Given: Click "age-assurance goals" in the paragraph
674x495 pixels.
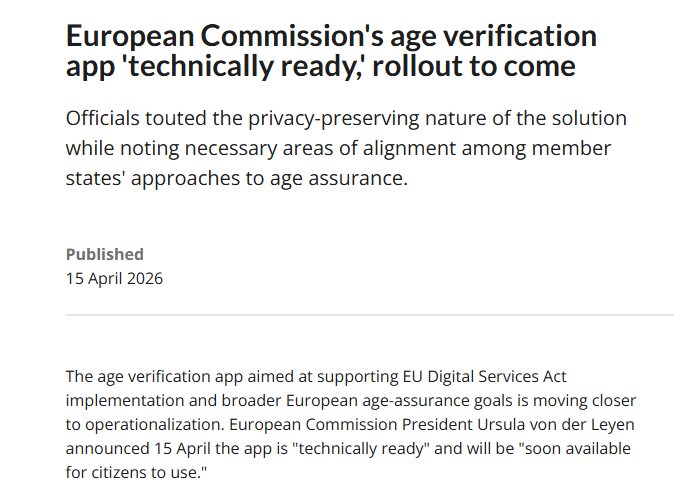Looking at the screenshot, I should [437, 400].
